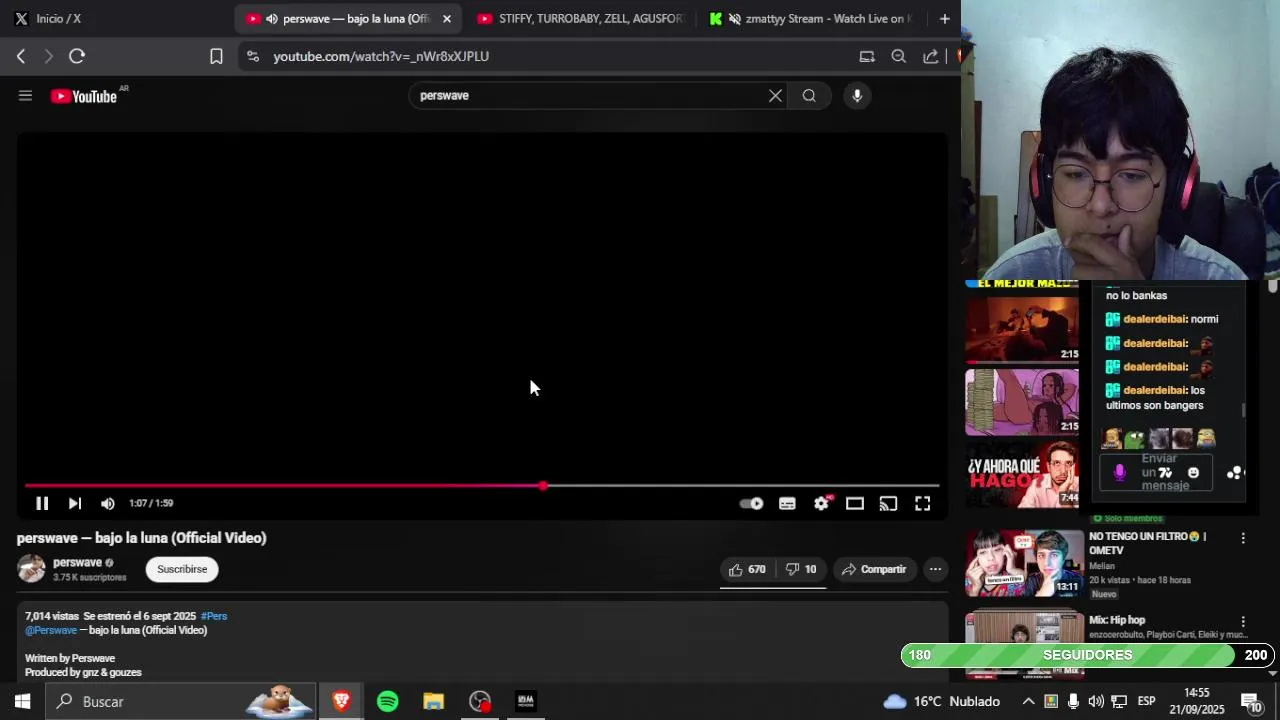Run search with the magnifier button

pos(809,96)
